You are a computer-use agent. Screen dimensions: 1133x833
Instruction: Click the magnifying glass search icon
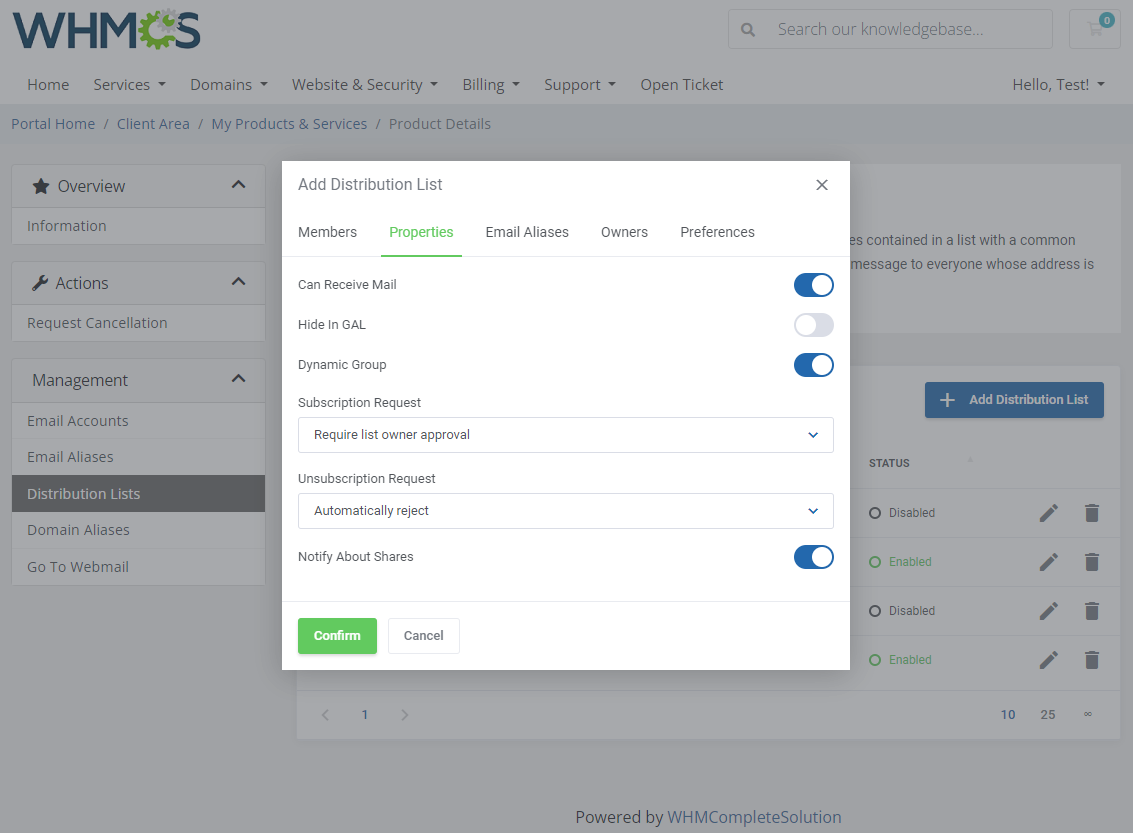click(x=747, y=29)
